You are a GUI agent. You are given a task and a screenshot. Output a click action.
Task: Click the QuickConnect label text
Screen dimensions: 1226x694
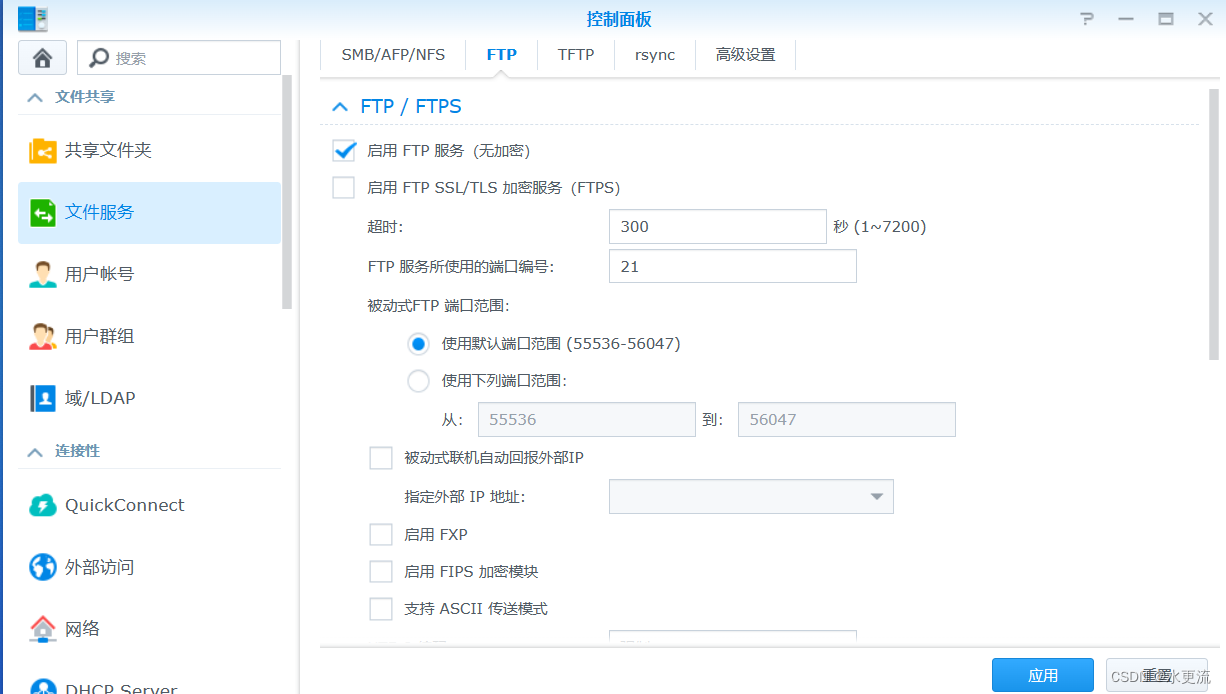click(125, 505)
